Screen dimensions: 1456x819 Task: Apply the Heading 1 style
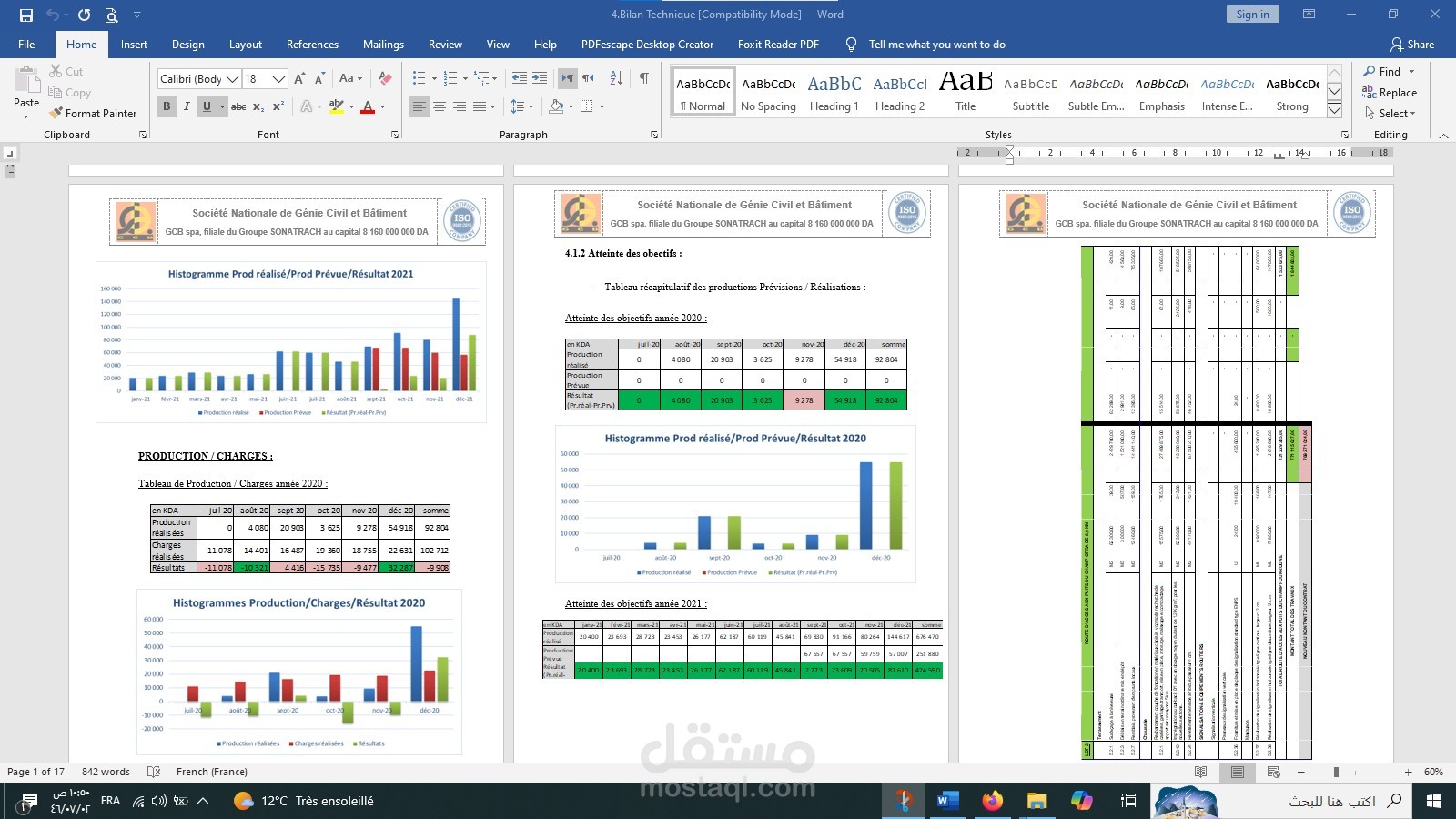click(834, 93)
